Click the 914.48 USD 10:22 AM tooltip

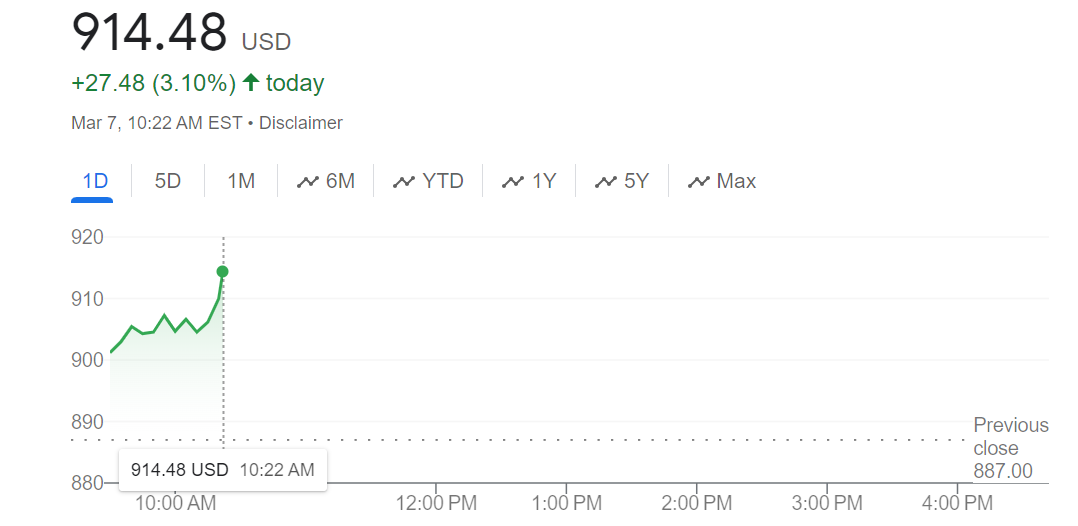(222, 469)
